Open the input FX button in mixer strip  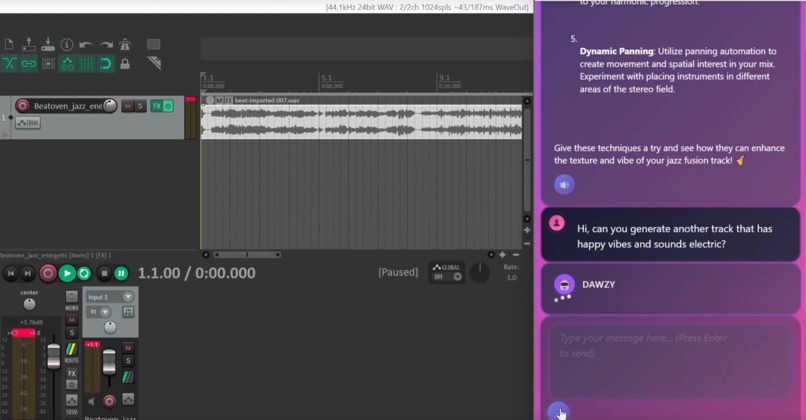point(128,312)
